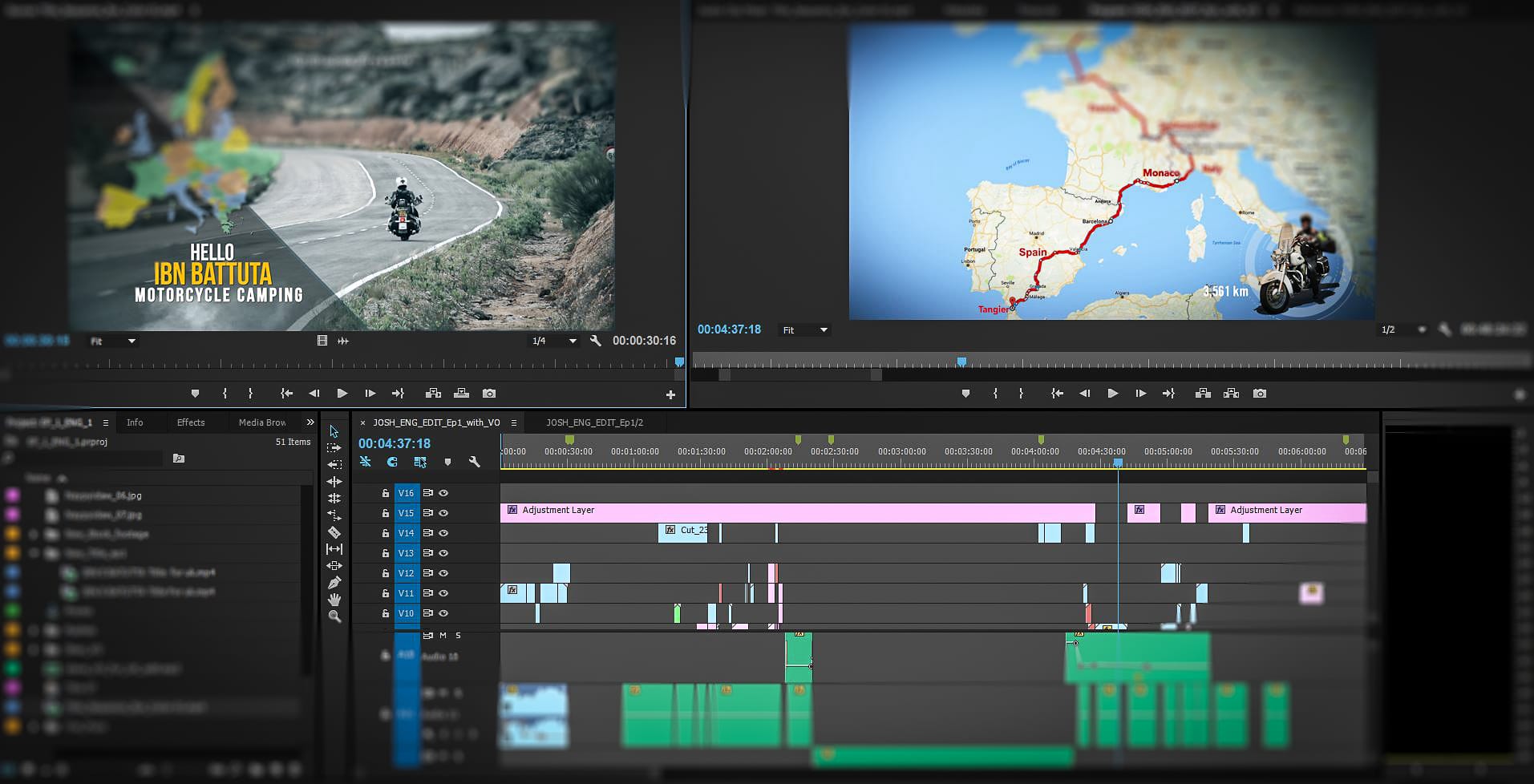Switch to JOSH_ENG_EDIT_Ep1/2 sequence tab

click(x=594, y=422)
